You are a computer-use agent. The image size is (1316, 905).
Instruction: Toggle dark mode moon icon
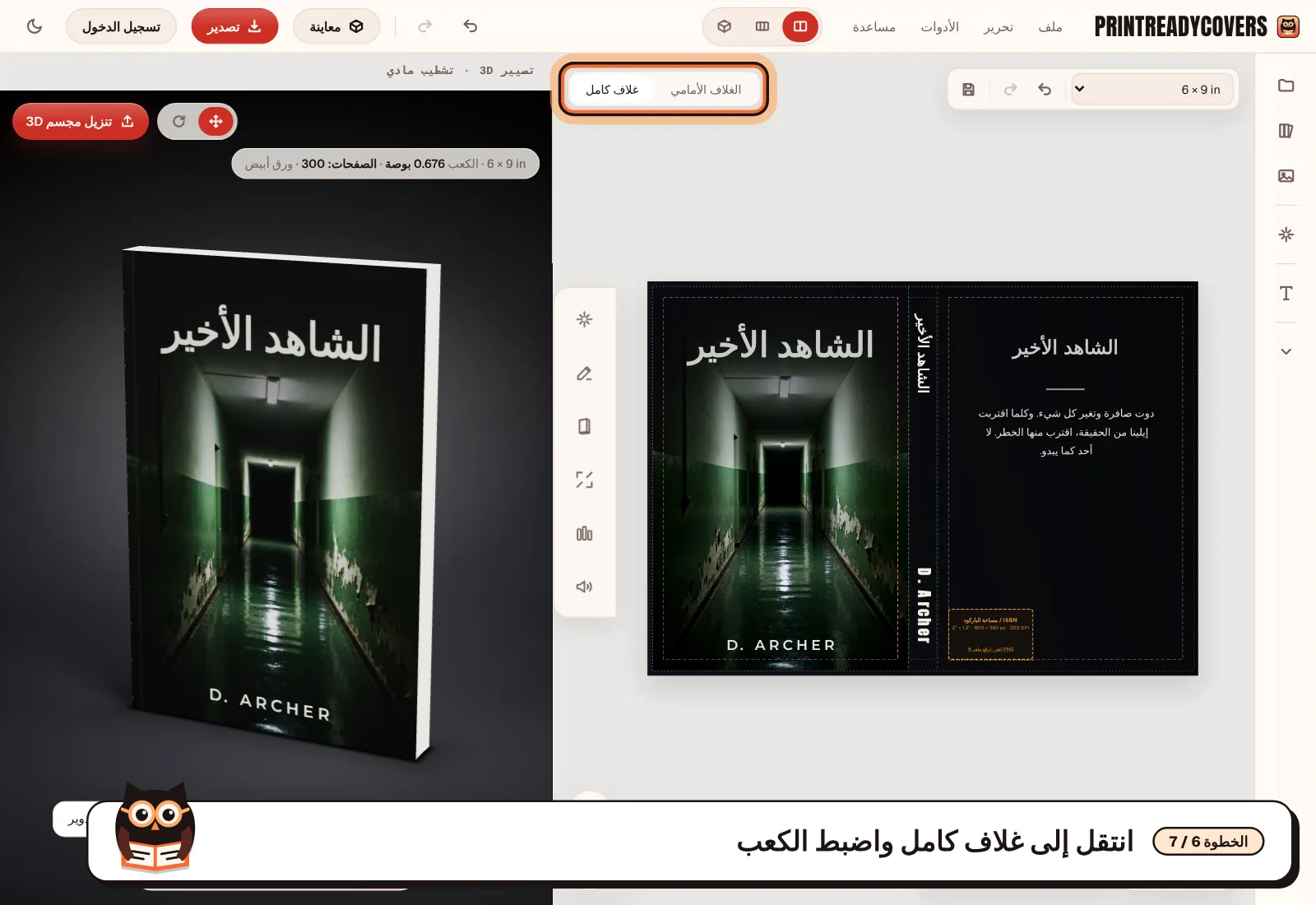pyautogui.click(x=35, y=26)
